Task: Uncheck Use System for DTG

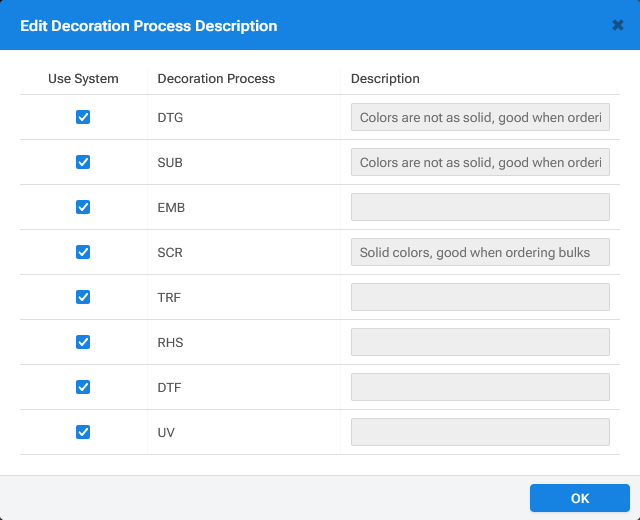Action: click(83, 117)
